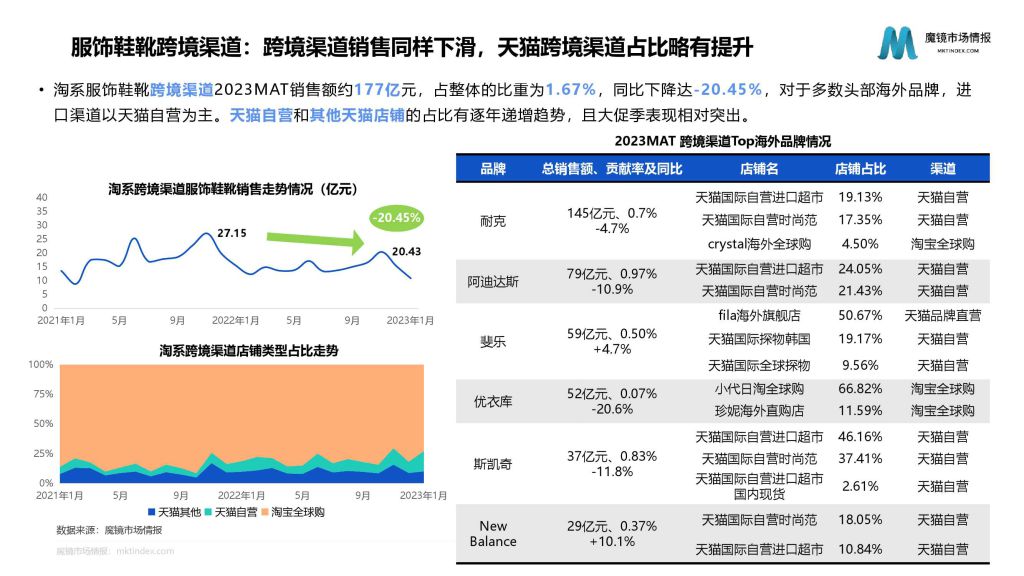Click the 其他天猫店铺 highlighted text
Image resolution: width=1024 pixels, height=576 pixels.
(x=357, y=116)
